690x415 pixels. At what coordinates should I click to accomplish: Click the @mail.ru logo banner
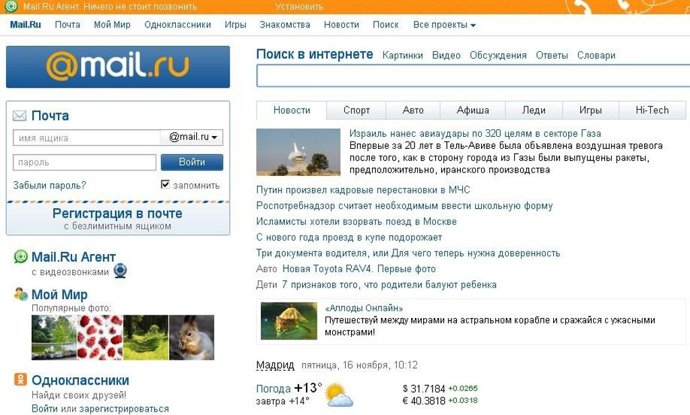(x=118, y=67)
